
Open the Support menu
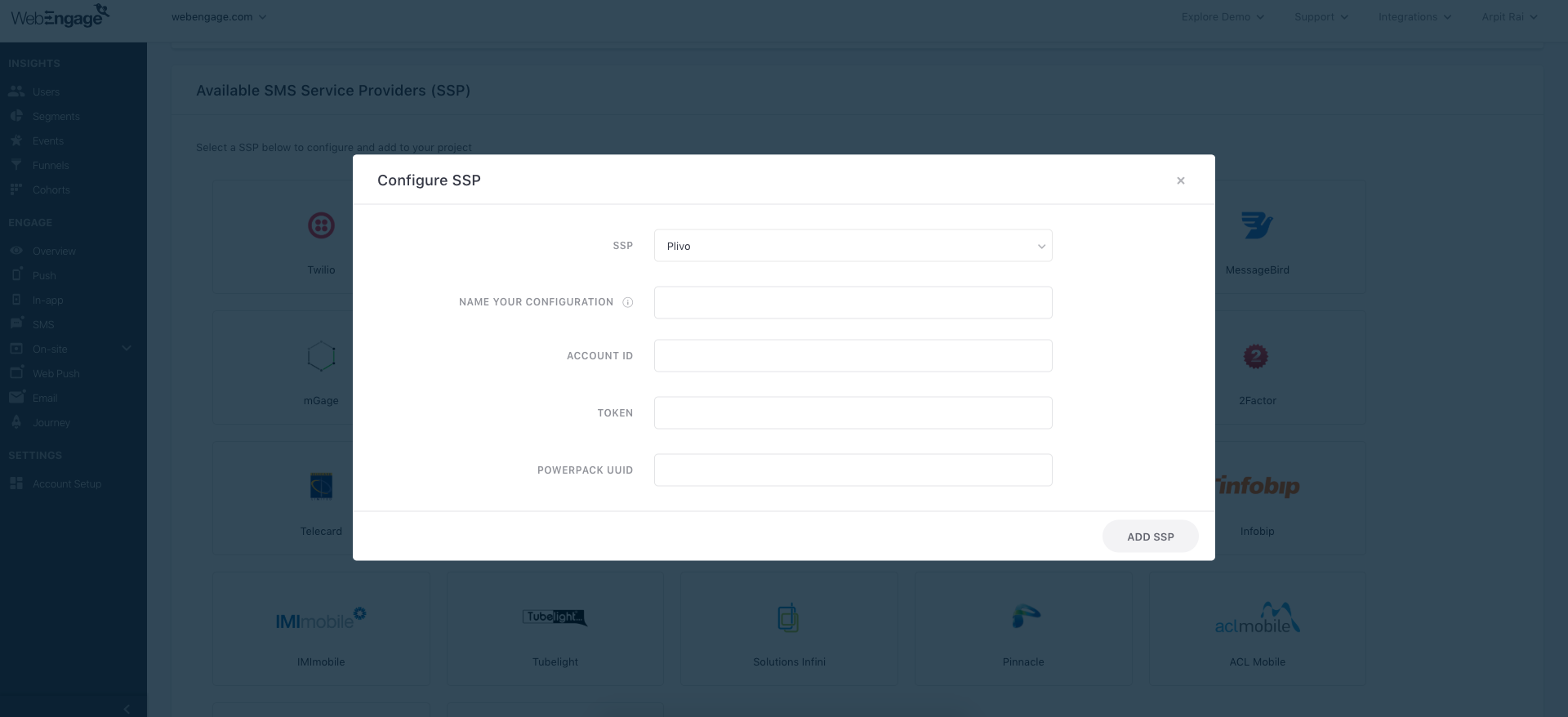click(x=1321, y=17)
